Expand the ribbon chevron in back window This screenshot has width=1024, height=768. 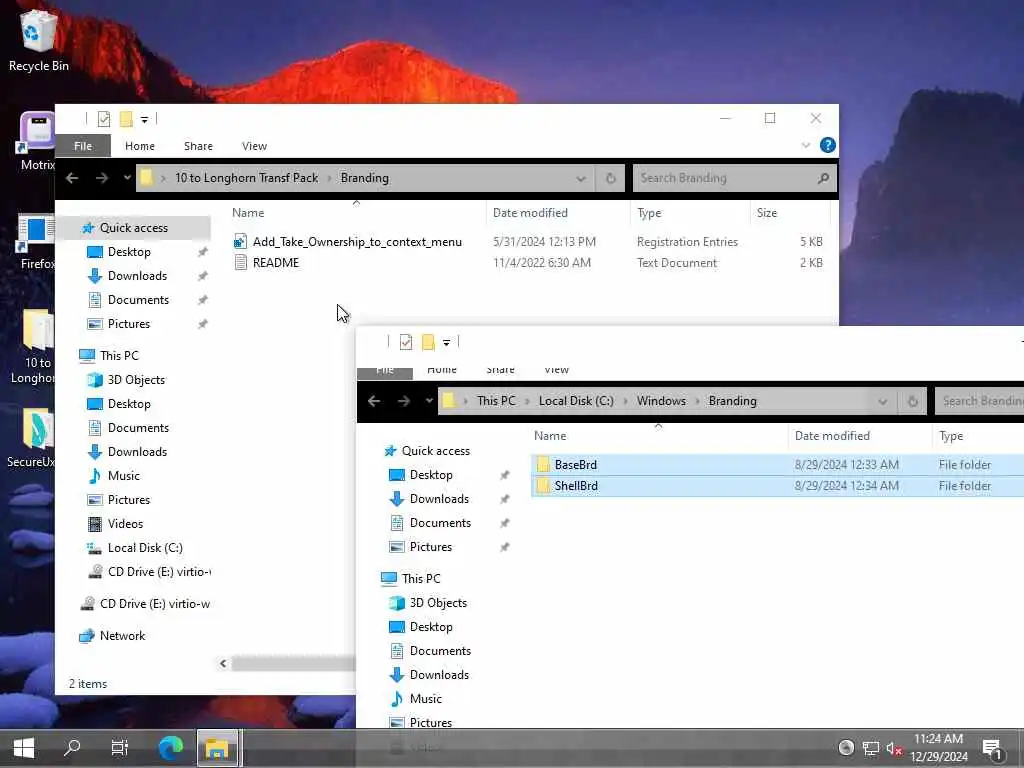click(806, 146)
